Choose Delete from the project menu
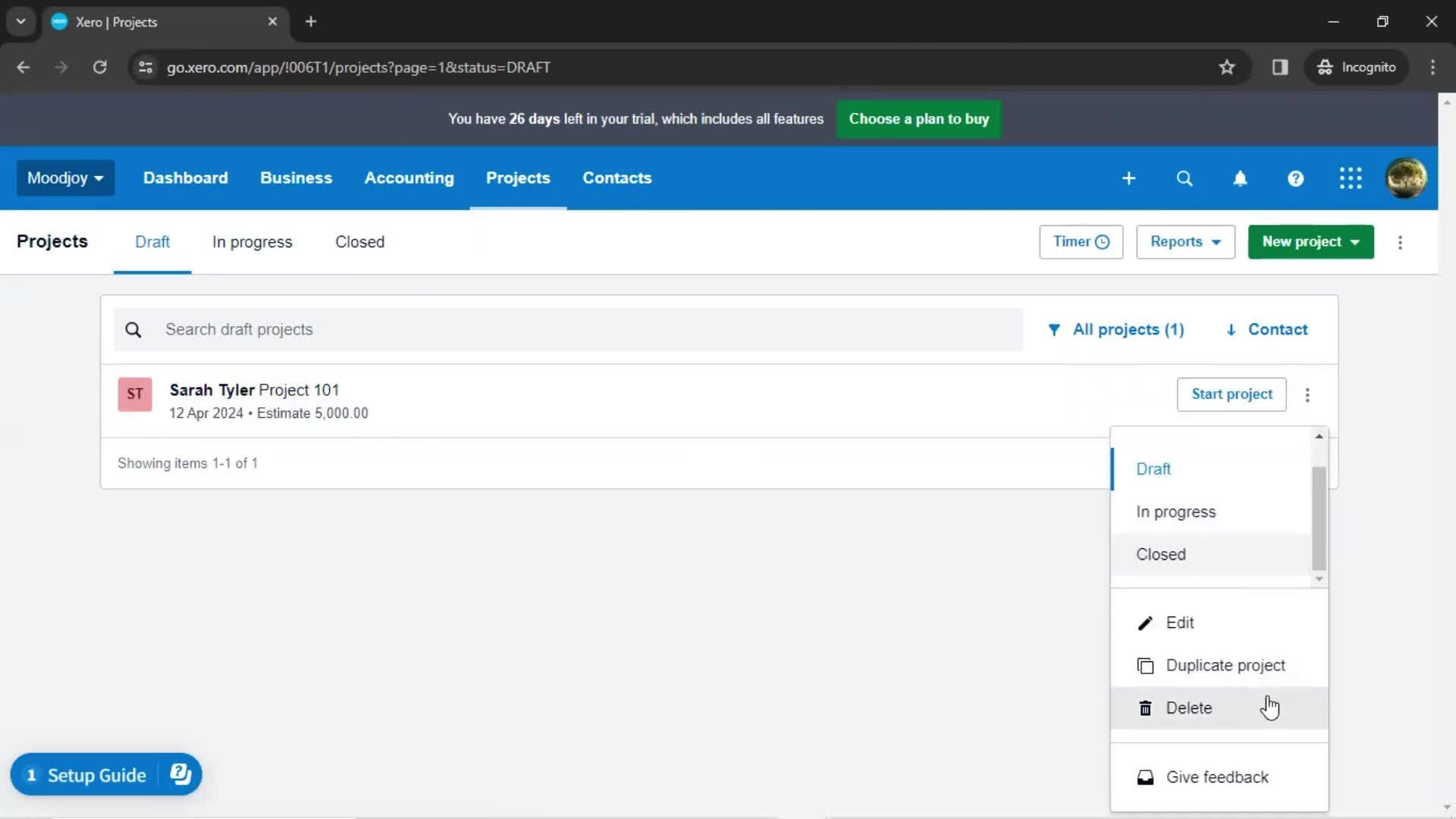The image size is (1456, 819). (x=1219, y=708)
